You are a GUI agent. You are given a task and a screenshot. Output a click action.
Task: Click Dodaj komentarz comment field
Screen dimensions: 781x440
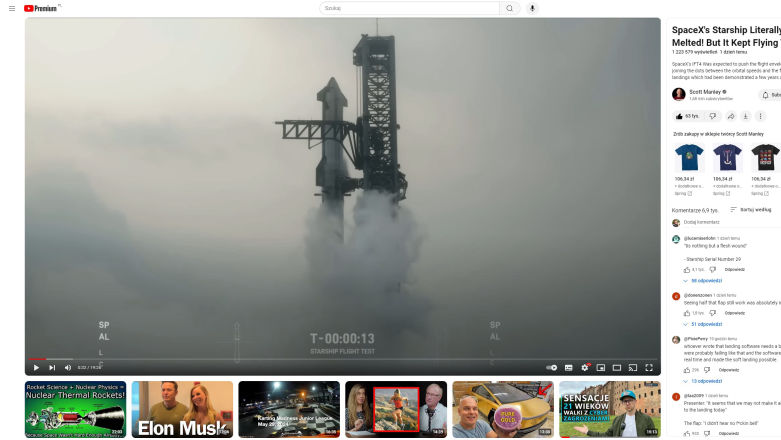pos(701,222)
